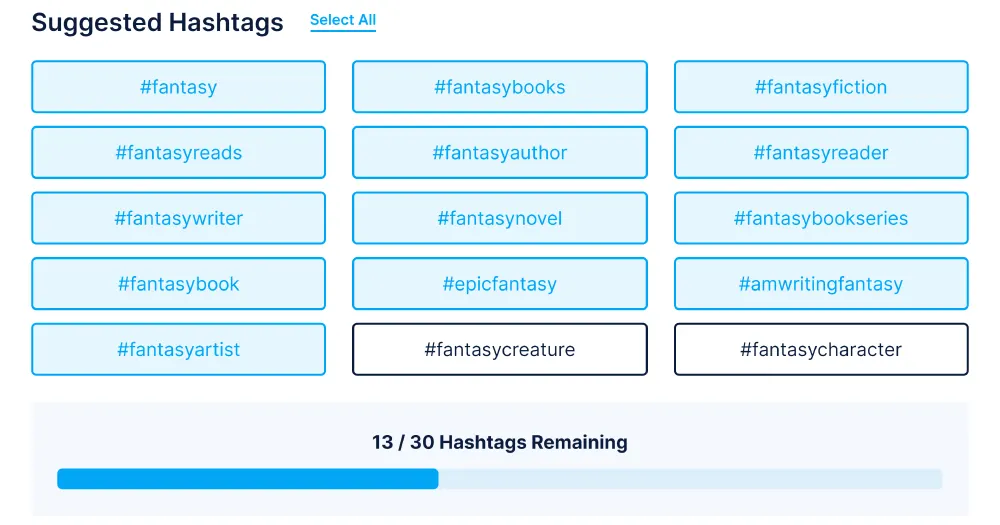Click the unfilled part of progress bar
Viewport: 1000px width, 525px height.
click(691, 479)
